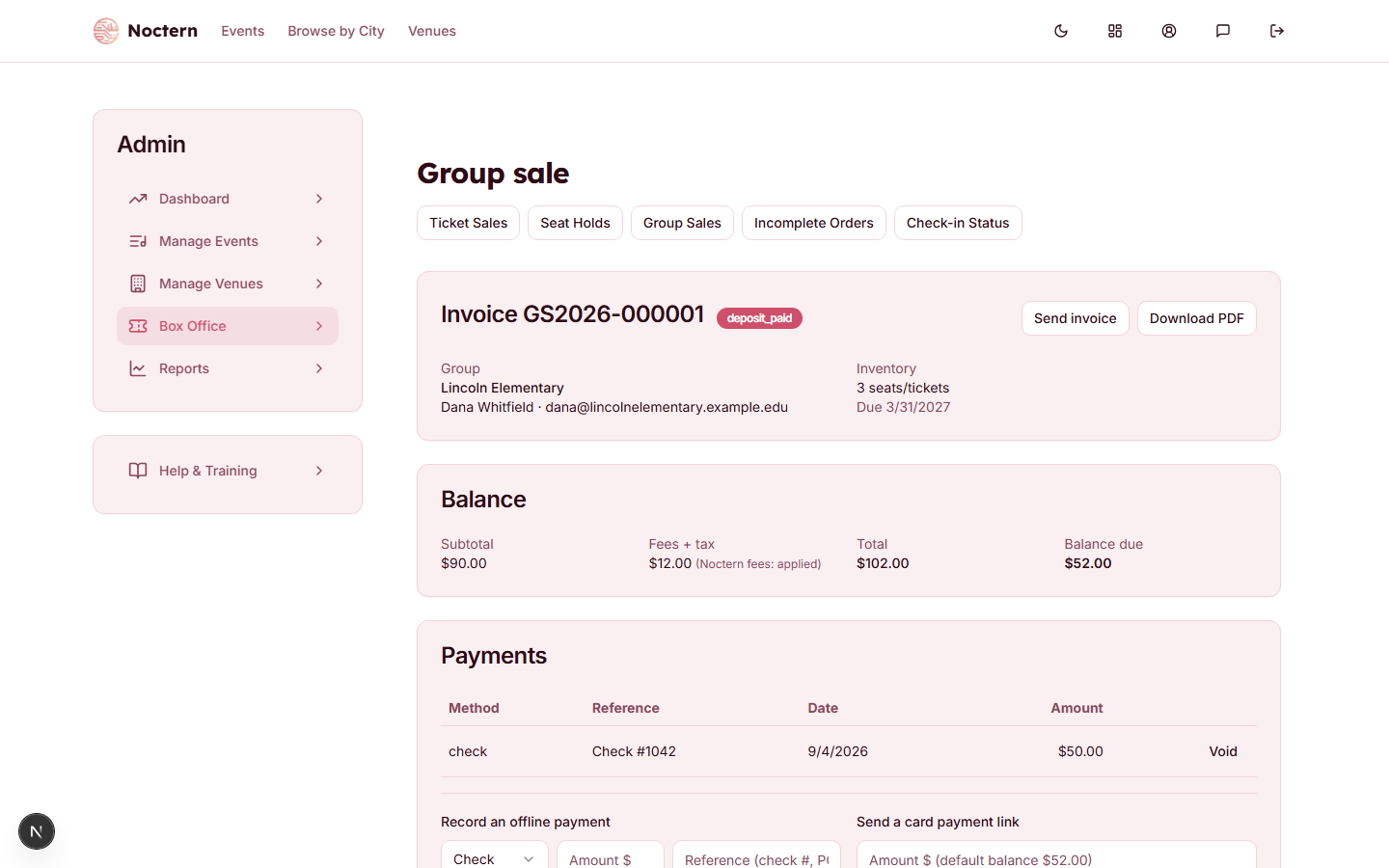
Task: Expand the Box Office chevron
Action: [x=319, y=326]
